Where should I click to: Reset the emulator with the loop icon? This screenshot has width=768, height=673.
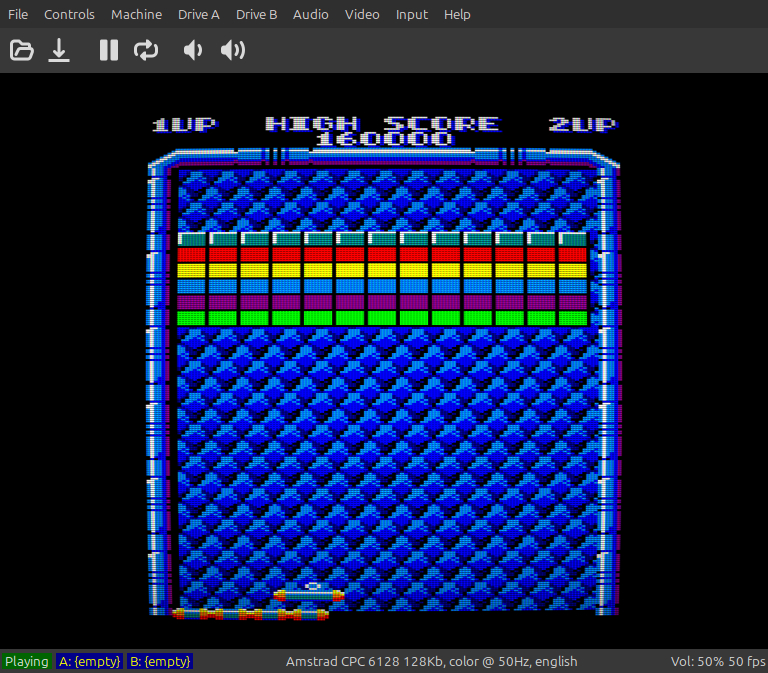tap(146, 50)
